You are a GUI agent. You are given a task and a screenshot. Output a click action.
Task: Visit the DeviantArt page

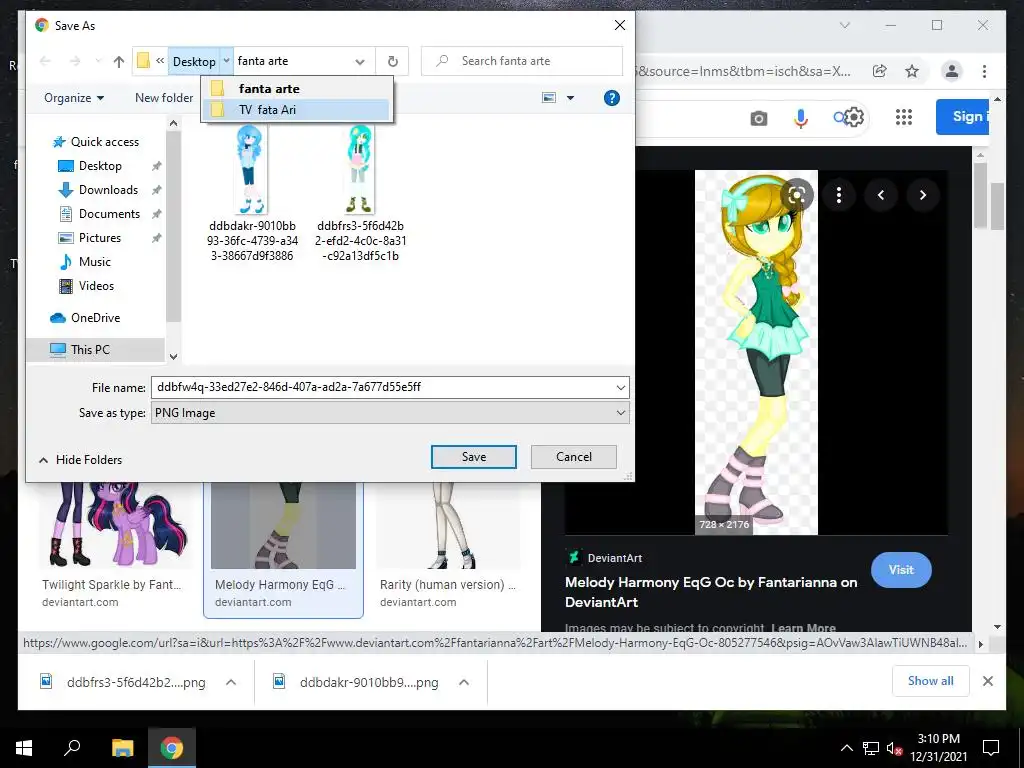point(901,569)
